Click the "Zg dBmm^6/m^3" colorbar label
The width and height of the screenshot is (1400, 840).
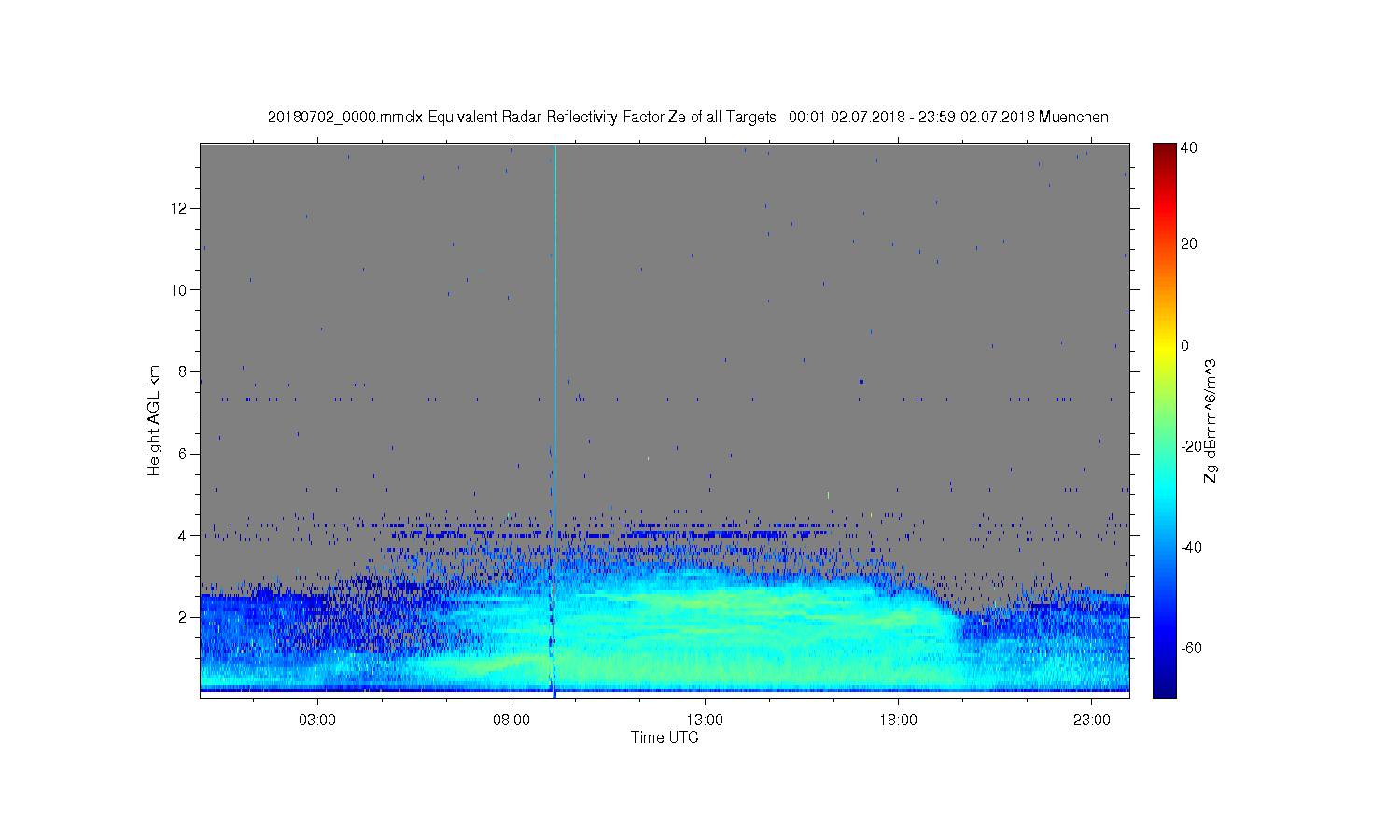tap(1211, 420)
